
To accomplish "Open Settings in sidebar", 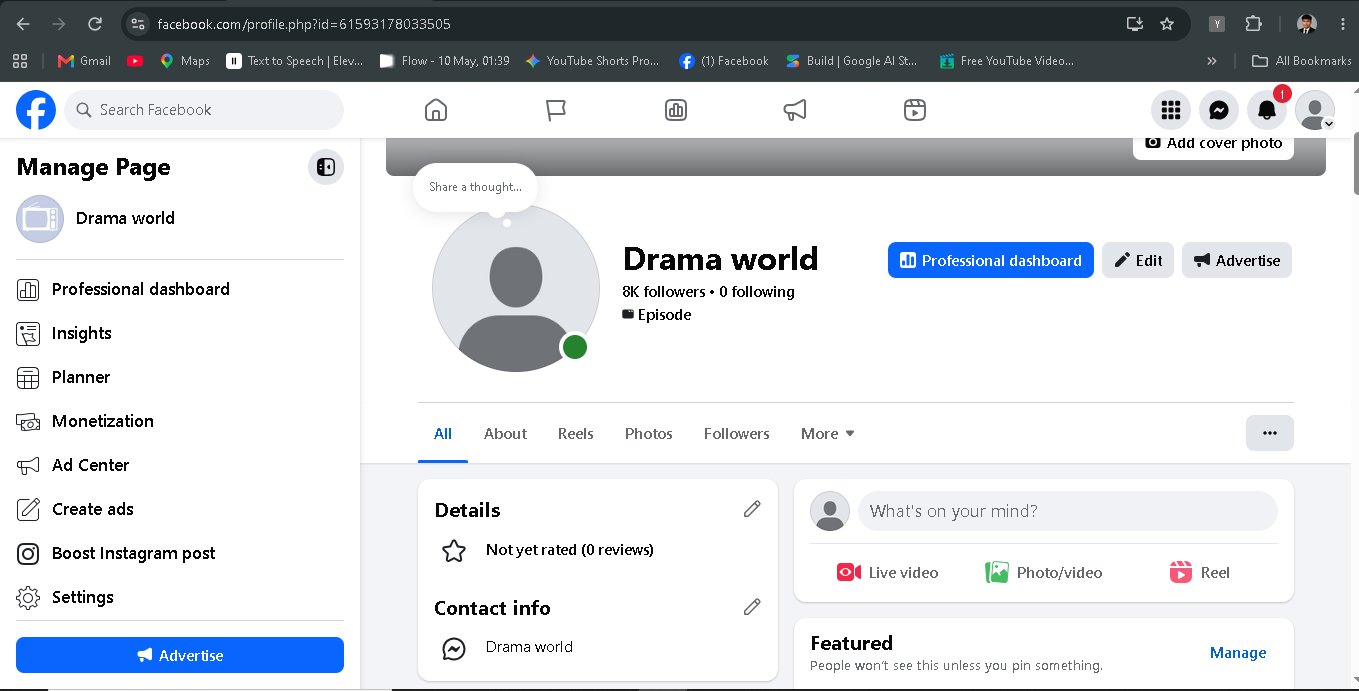I will 180,597.
